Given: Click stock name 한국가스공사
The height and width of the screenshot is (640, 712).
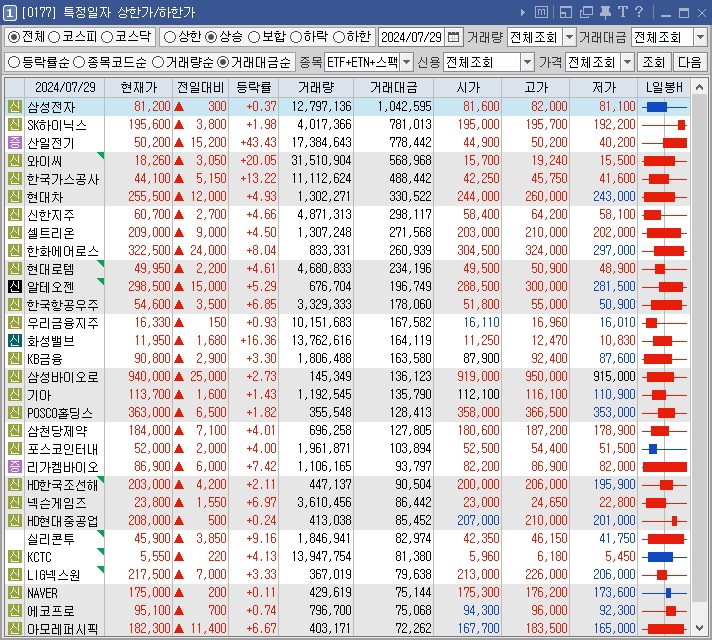Looking at the screenshot, I should 62,179.
